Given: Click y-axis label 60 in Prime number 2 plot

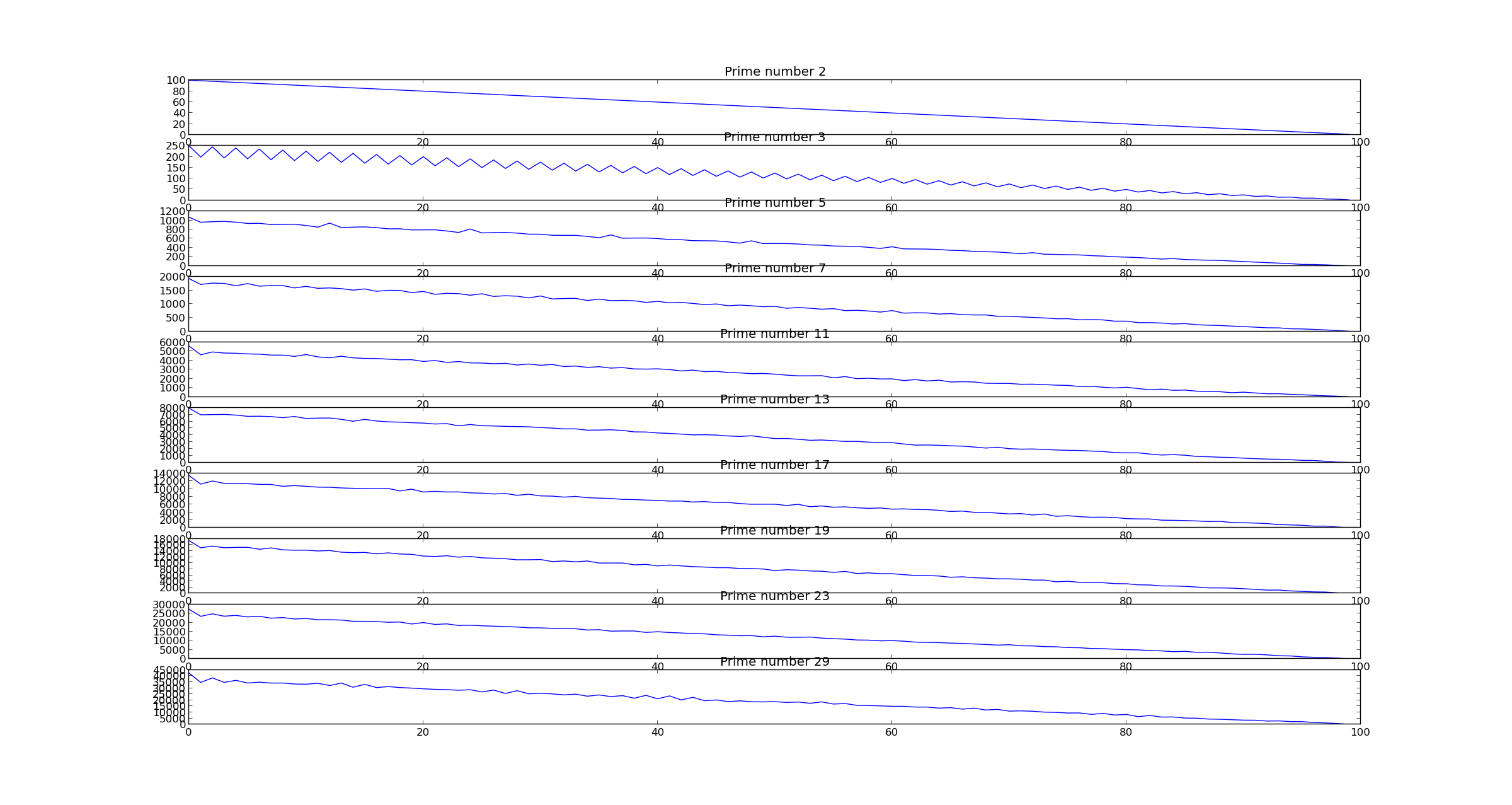Looking at the screenshot, I should coord(179,102).
